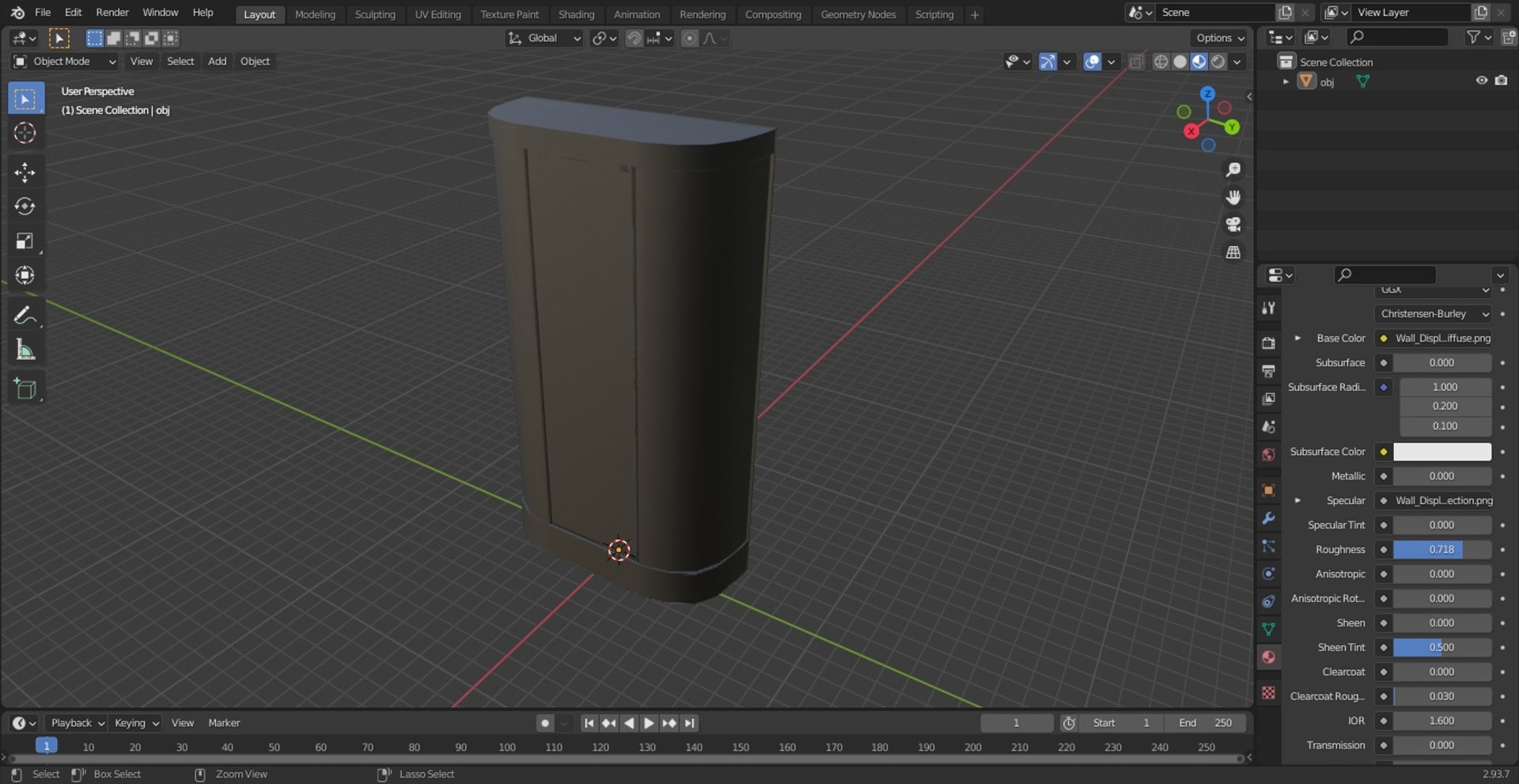Viewport: 1519px width, 784px height.
Task: Open the Object Mode dropdown
Action: (65, 62)
